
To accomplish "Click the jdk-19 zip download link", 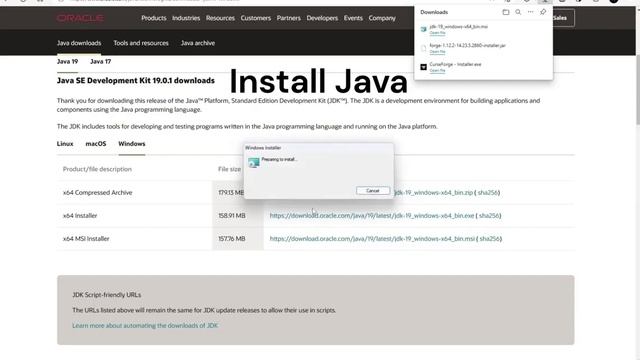I will [x=433, y=192].
